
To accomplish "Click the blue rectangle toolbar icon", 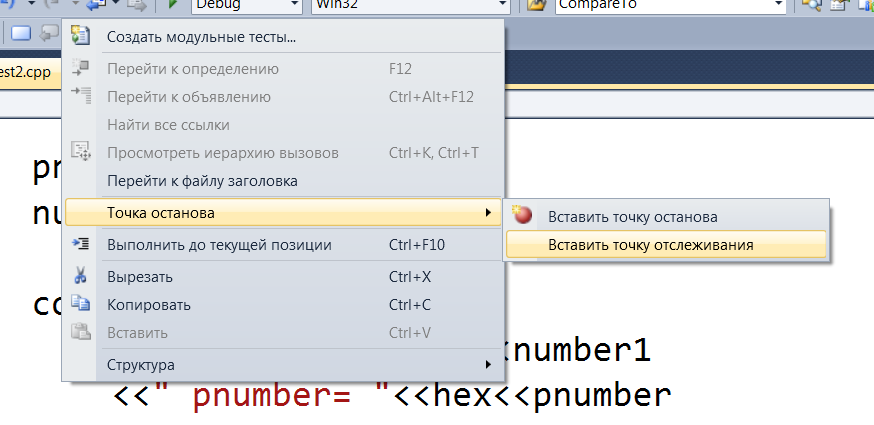I will click(x=21, y=33).
